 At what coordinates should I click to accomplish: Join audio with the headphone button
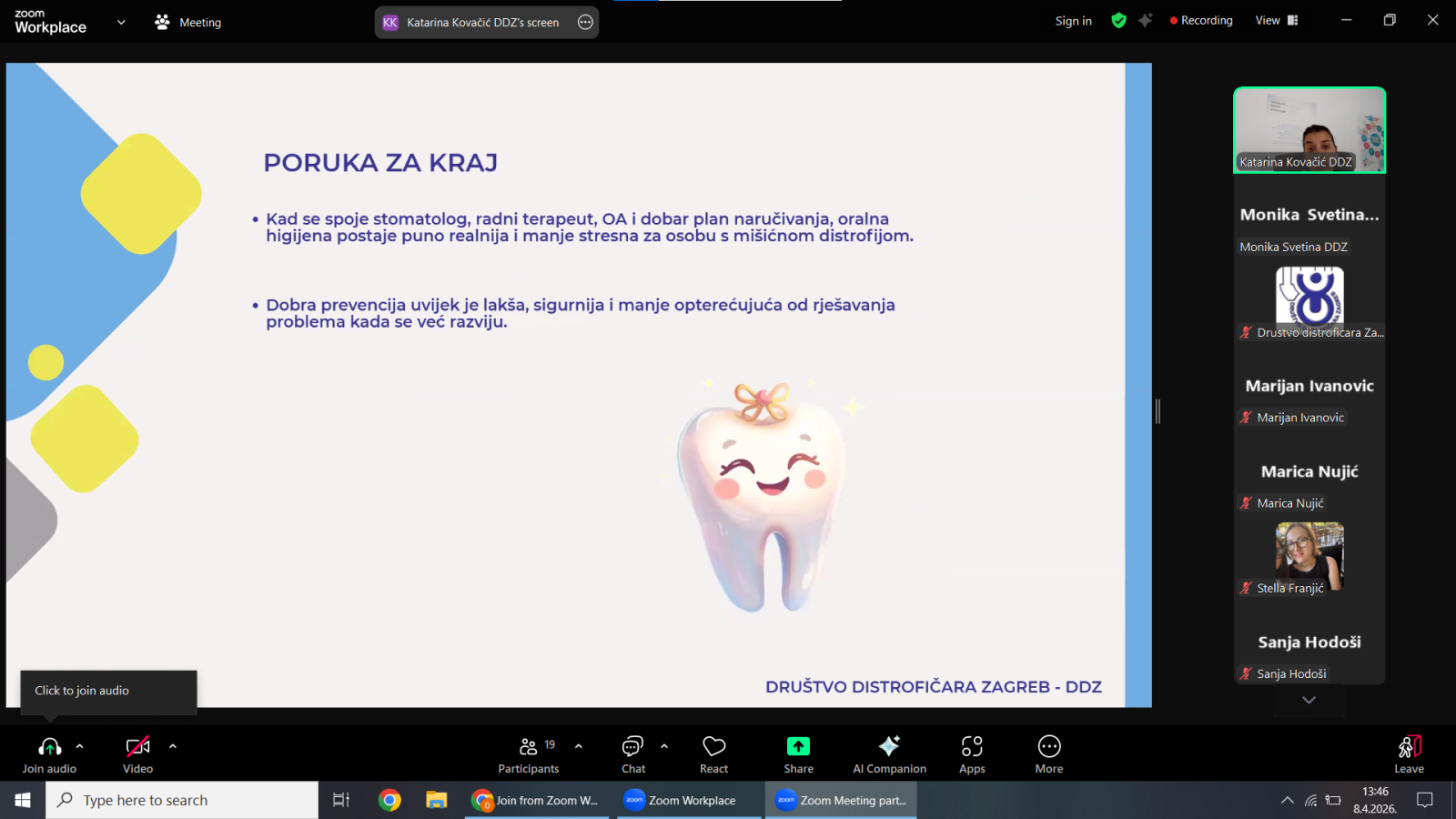click(x=50, y=754)
